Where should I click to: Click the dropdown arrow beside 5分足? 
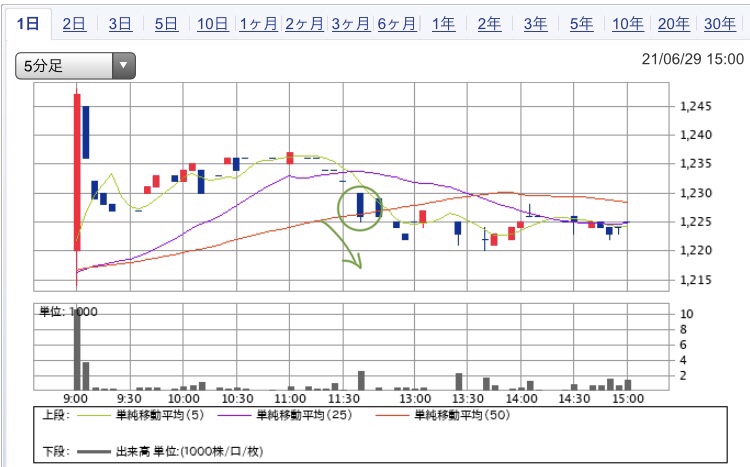124,66
